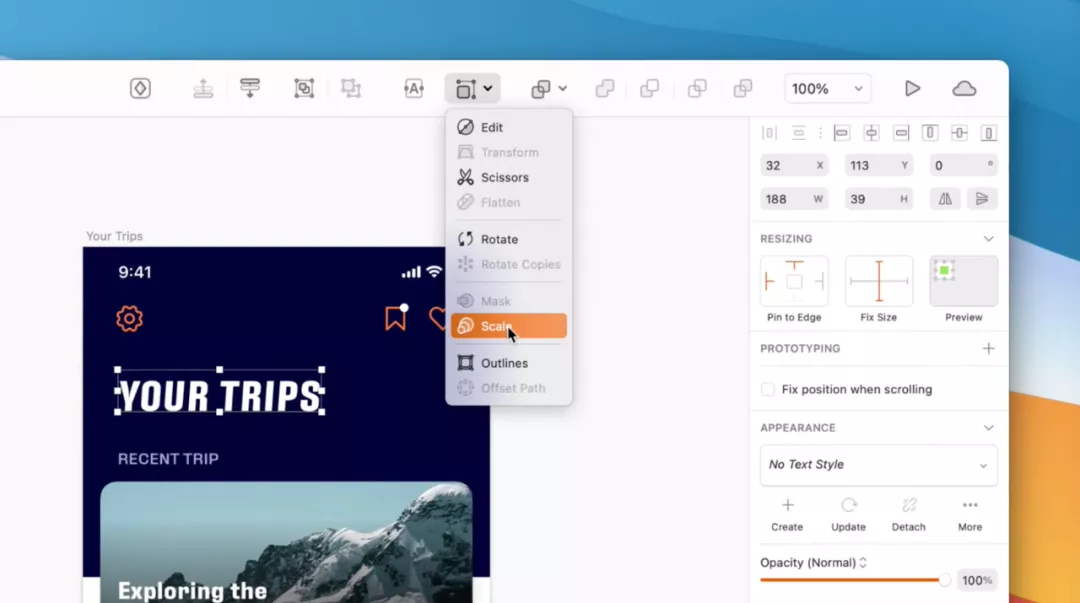This screenshot has height=603, width=1080.
Task: Start the prototype preview play button
Action: (x=912, y=89)
